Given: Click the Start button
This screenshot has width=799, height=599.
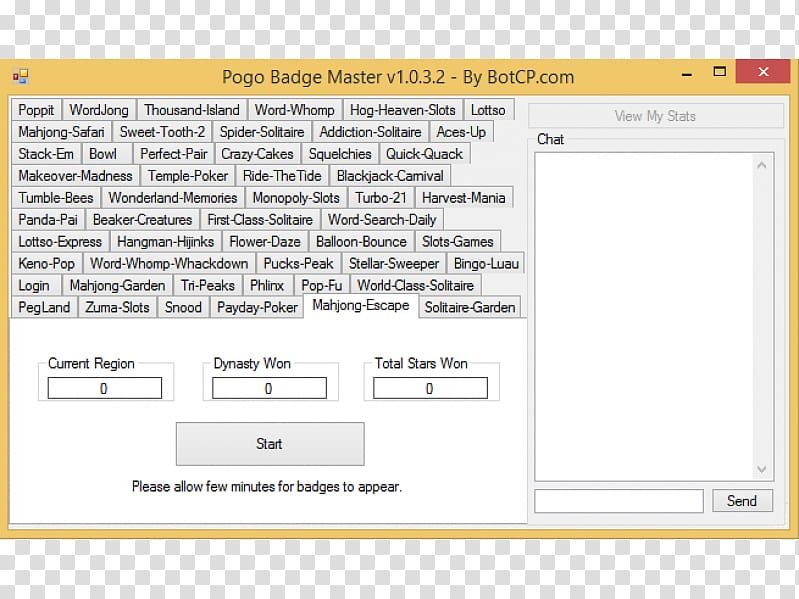Looking at the screenshot, I should (270, 444).
